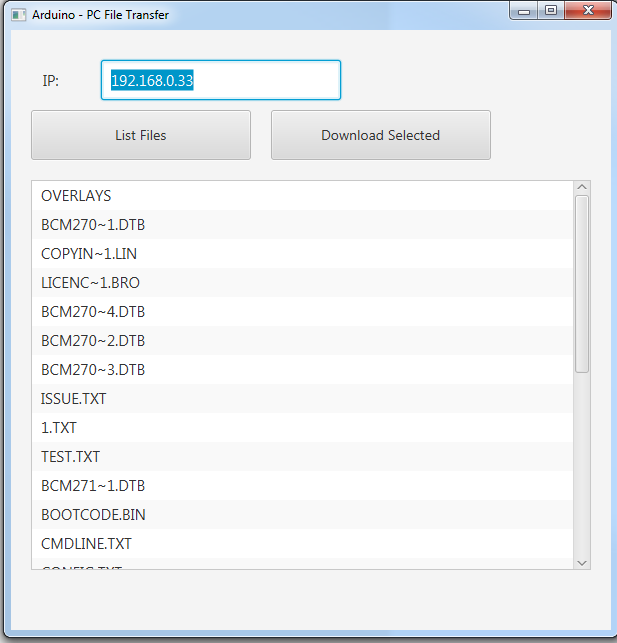Close the Arduino - PC File Transfer window
This screenshot has height=643, width=617.
[588, 11]
